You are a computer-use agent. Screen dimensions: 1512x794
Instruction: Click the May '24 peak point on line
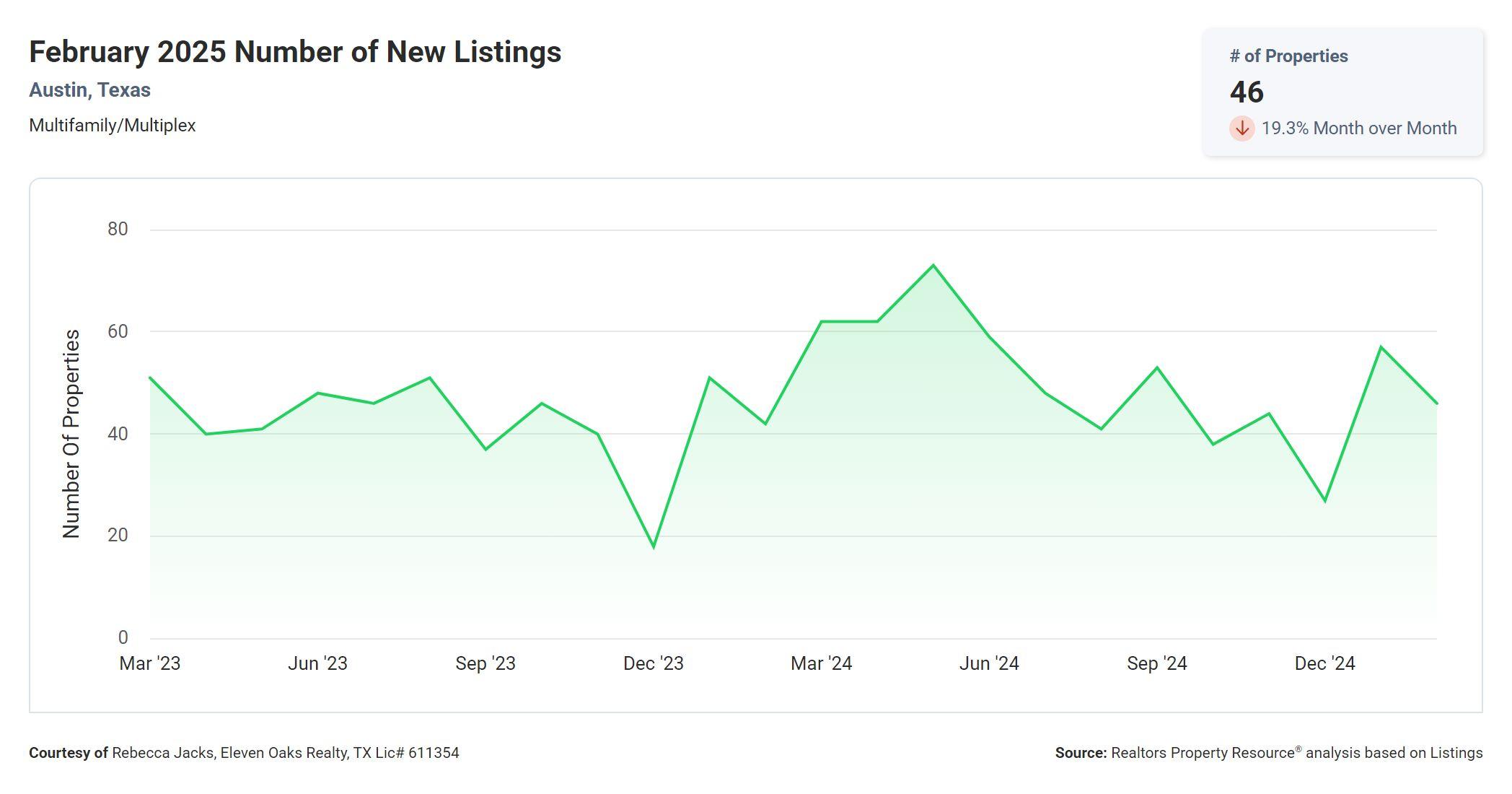coord(933,266)
